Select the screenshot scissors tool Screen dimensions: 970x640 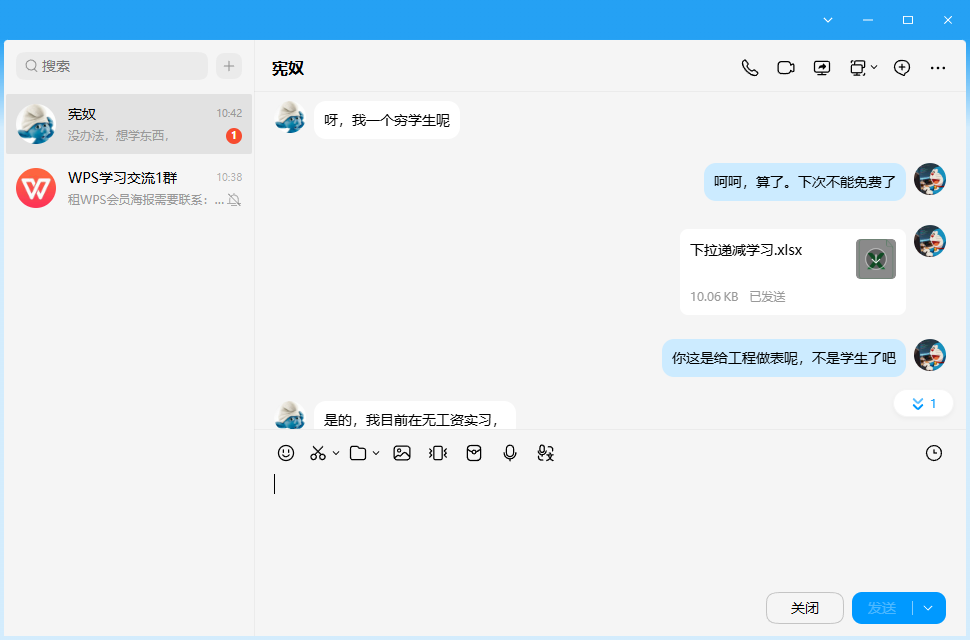pyautogui.click(x=318, y=453)
